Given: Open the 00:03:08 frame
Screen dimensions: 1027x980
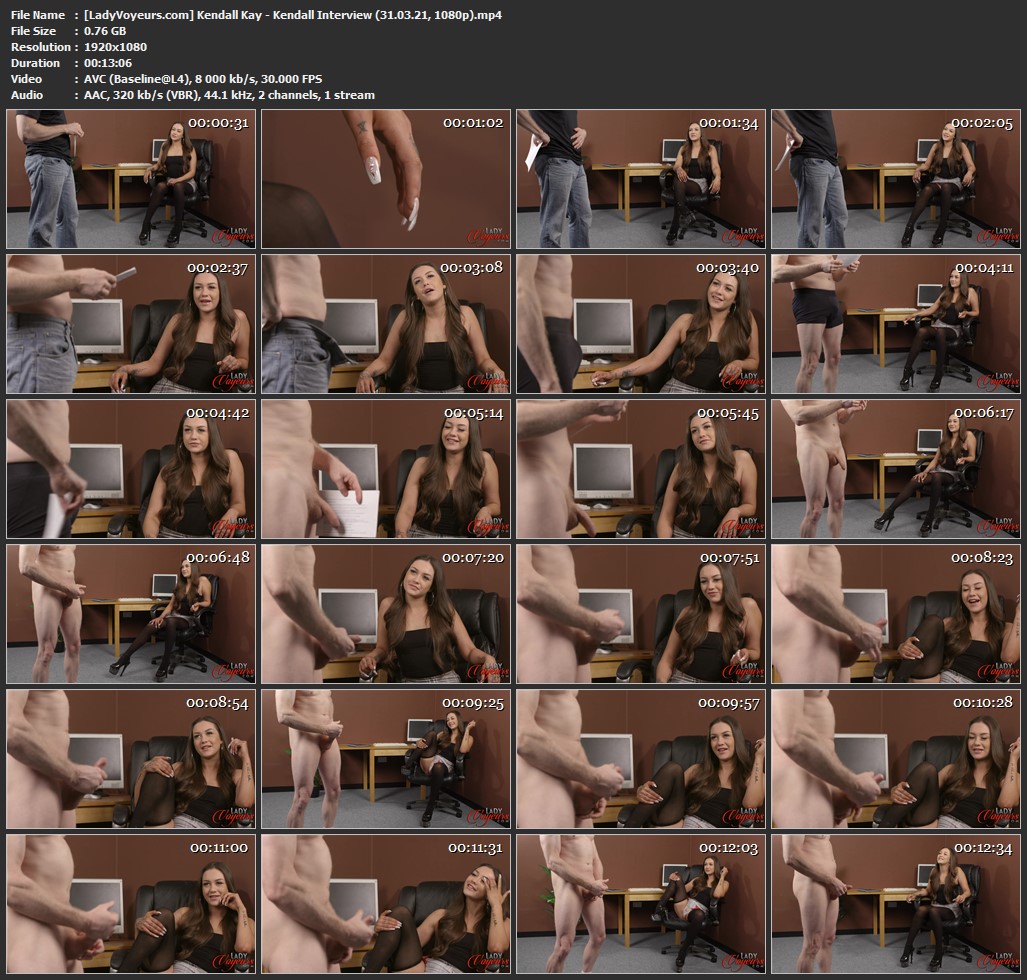Looking at the screenshot, I should pyautogui.click(x=387, y=323).
